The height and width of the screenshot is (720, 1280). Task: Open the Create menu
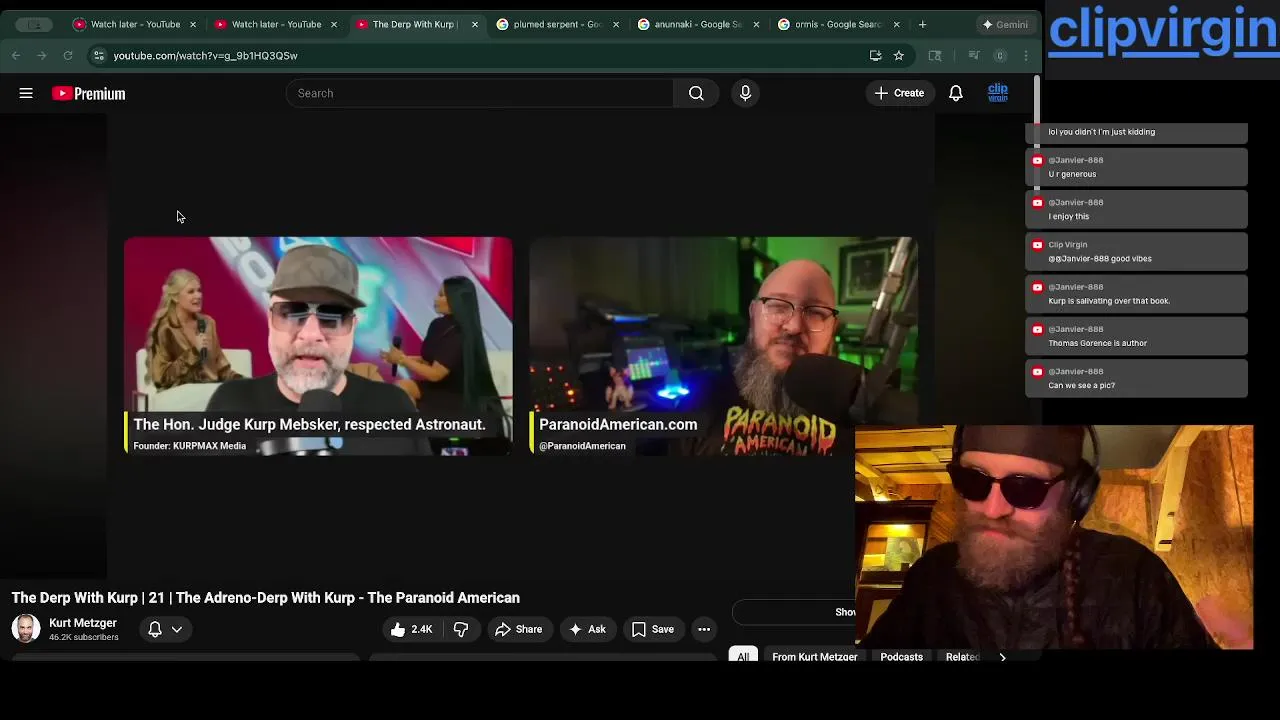pyautogui.click(x=899, y=93)
